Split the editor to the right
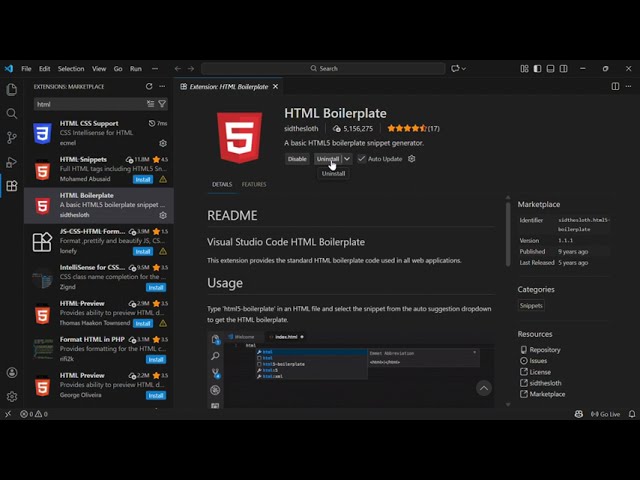Screen dimensions: 640x480 [x=615, y=87]
